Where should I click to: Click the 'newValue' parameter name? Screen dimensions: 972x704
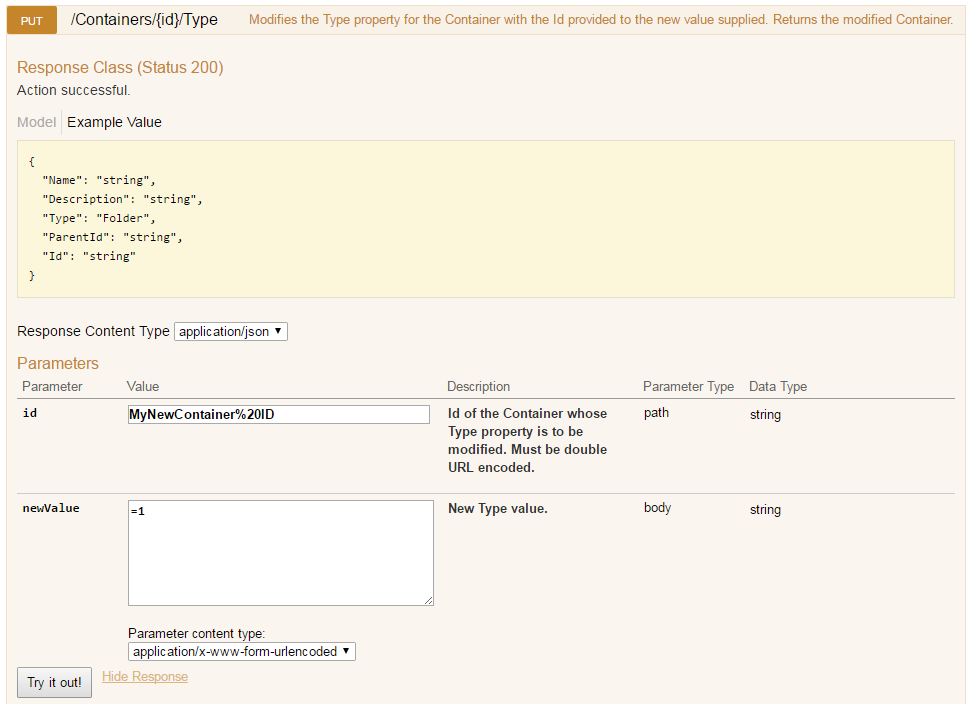coord(51,508)
